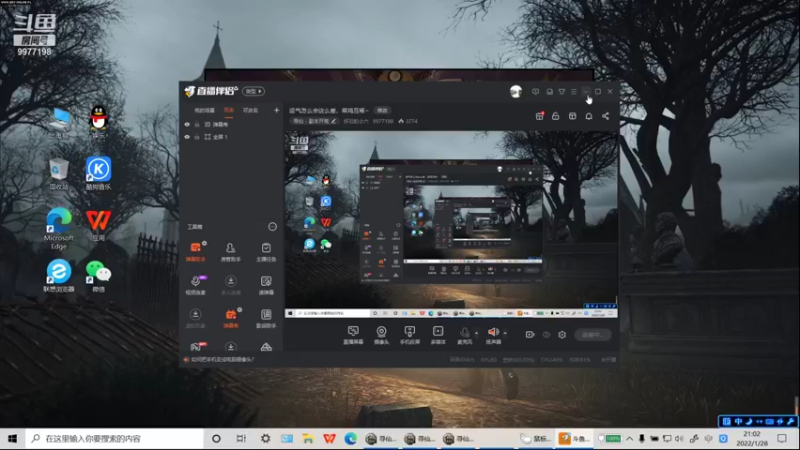800x450 pixels.
Task: Open the microphone tool with purple badge
Action: [x=195, y=285]
